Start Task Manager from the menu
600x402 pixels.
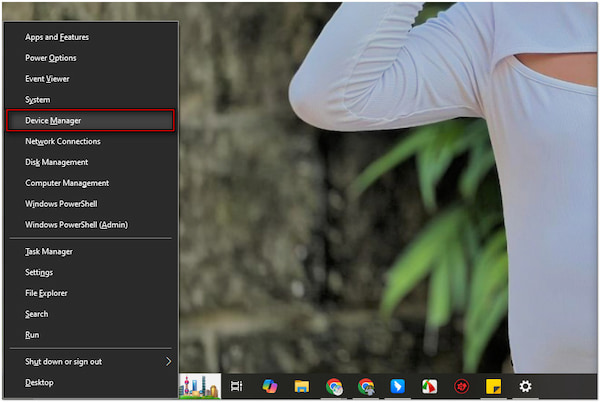point(49,252)
